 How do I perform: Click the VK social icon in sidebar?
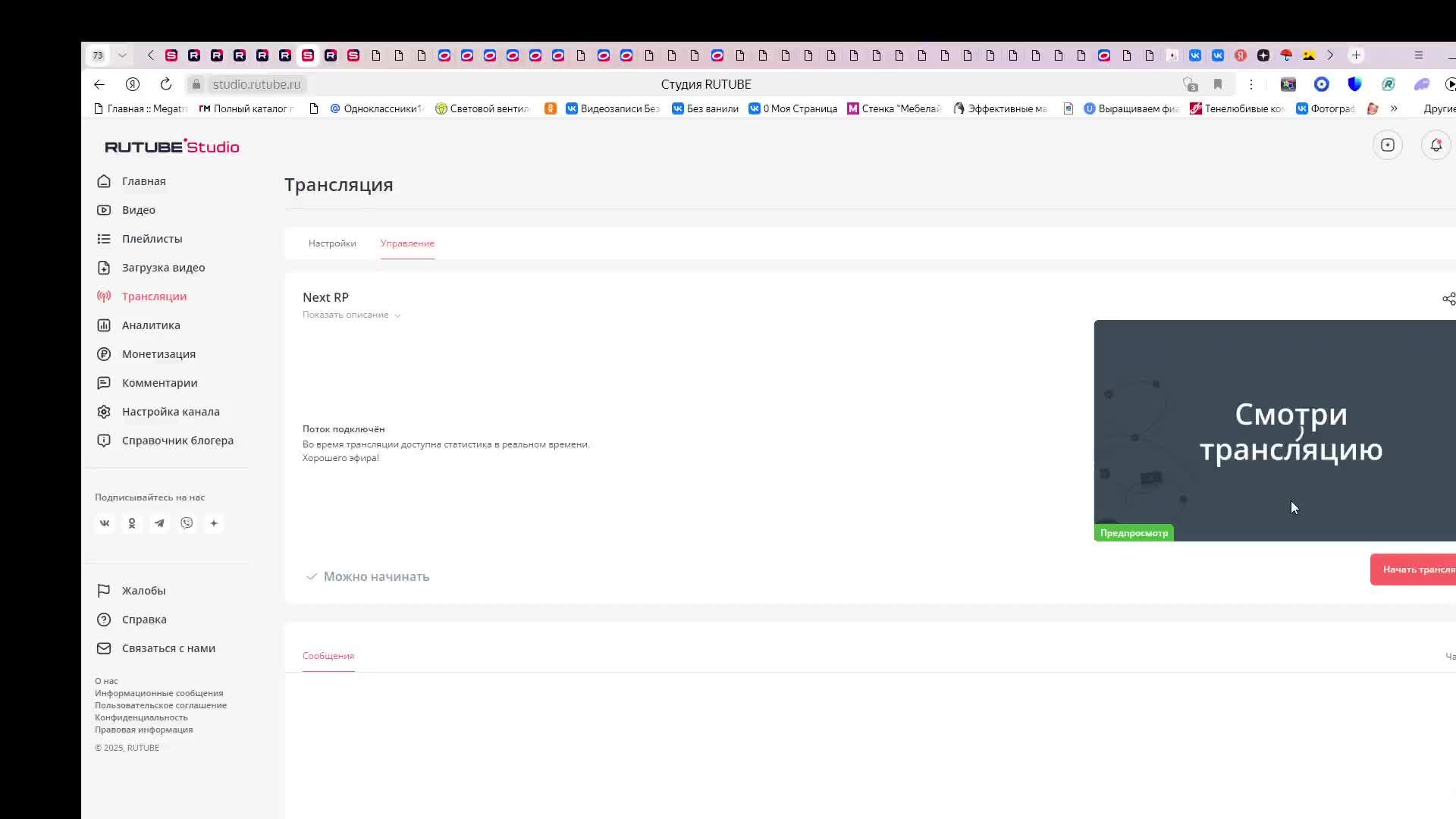pos(105,523)
